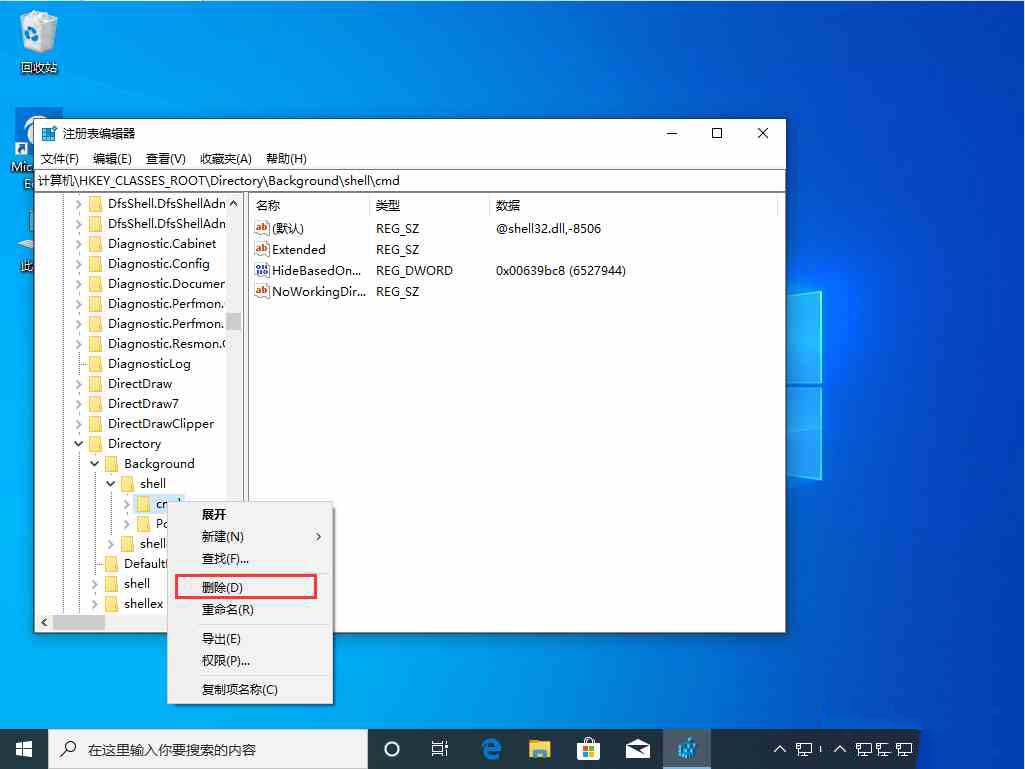Click the 数据 column header
1025x769 pixels.
633,206
